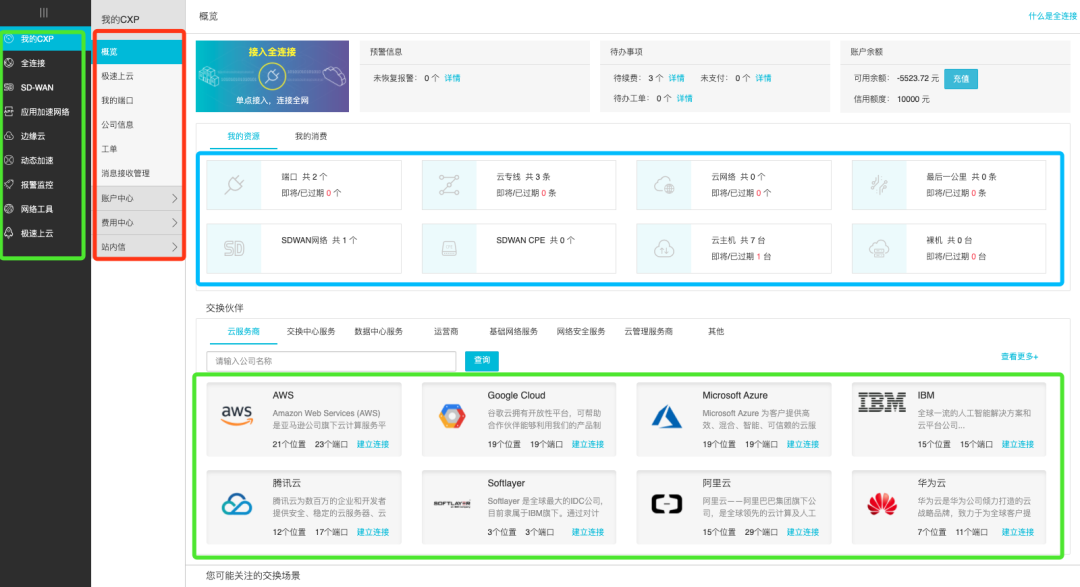Screen dimensions: 1080x587
Task: Open 详情 link for 待续费
Action: click(x=676, y=78)
